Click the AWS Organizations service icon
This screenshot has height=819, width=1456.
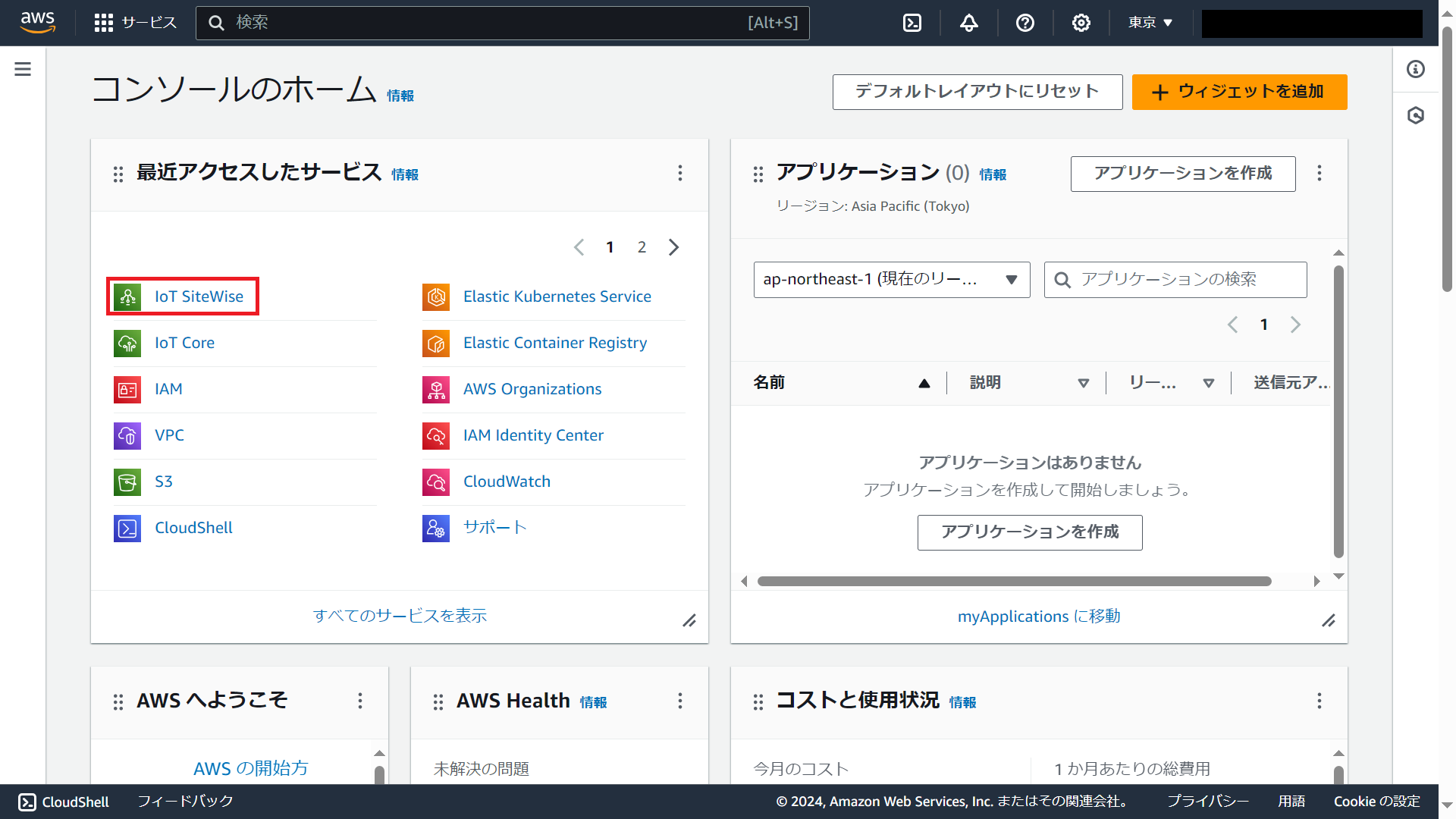tap(436, 389)
